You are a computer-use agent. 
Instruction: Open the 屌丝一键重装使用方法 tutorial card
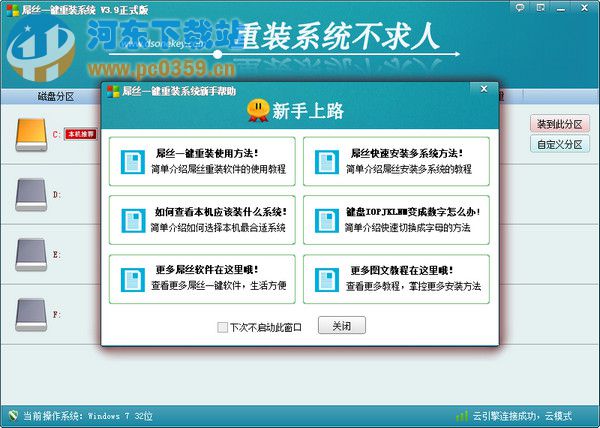click(x=202, y=161)
